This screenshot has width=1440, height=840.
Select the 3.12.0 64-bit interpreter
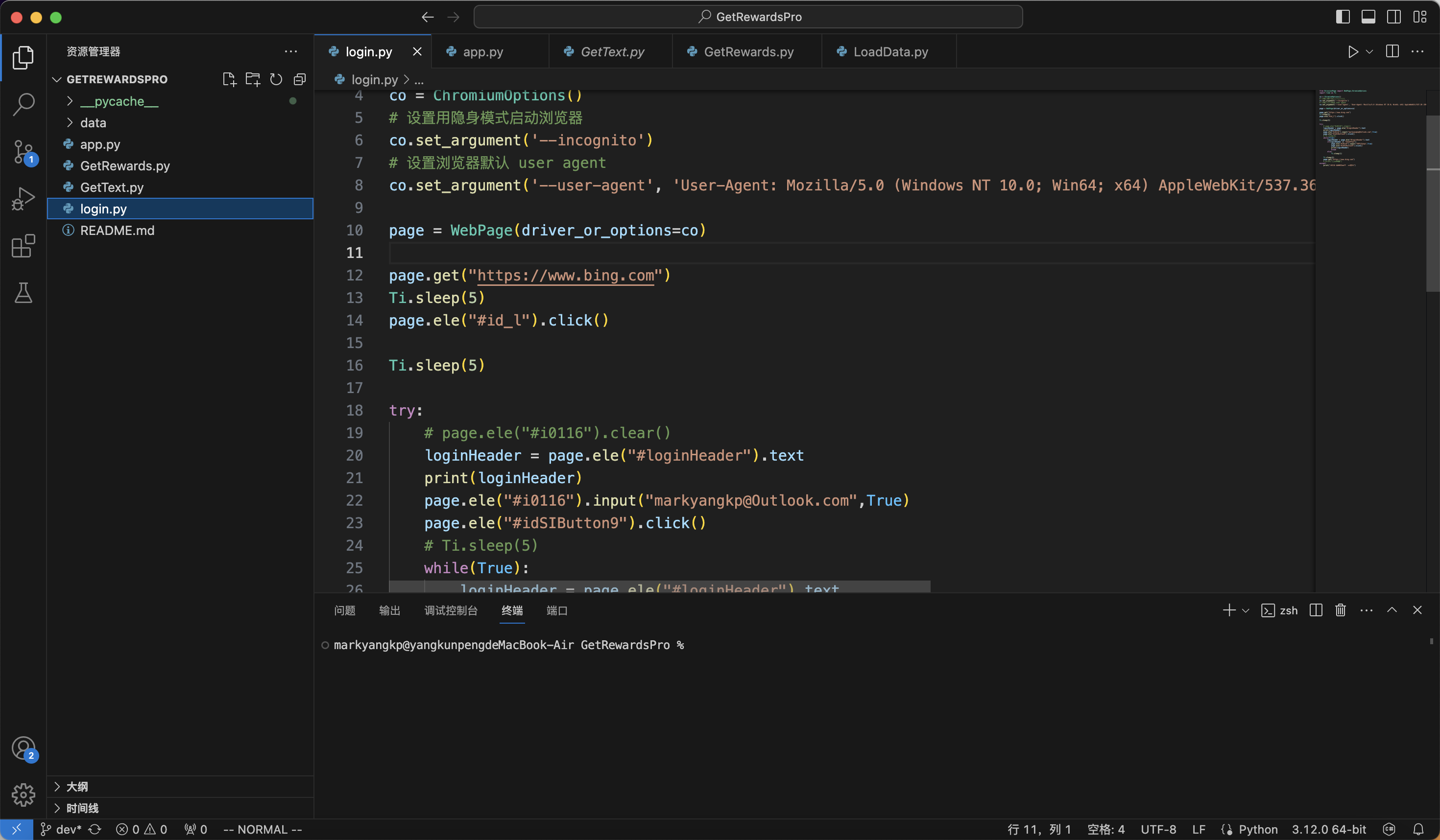click(x=1328, y=829)
